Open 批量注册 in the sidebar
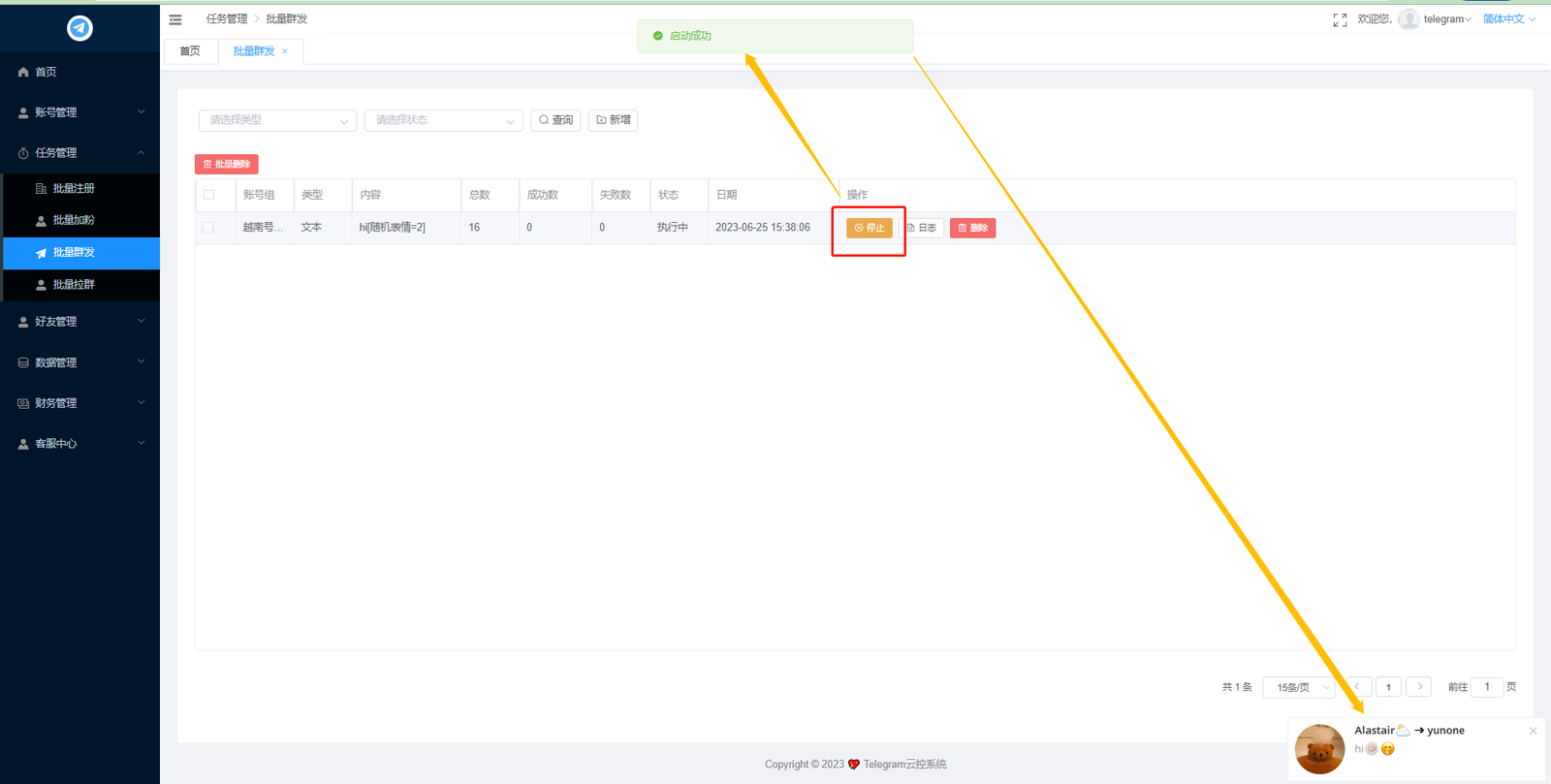 tap(74, 188)
